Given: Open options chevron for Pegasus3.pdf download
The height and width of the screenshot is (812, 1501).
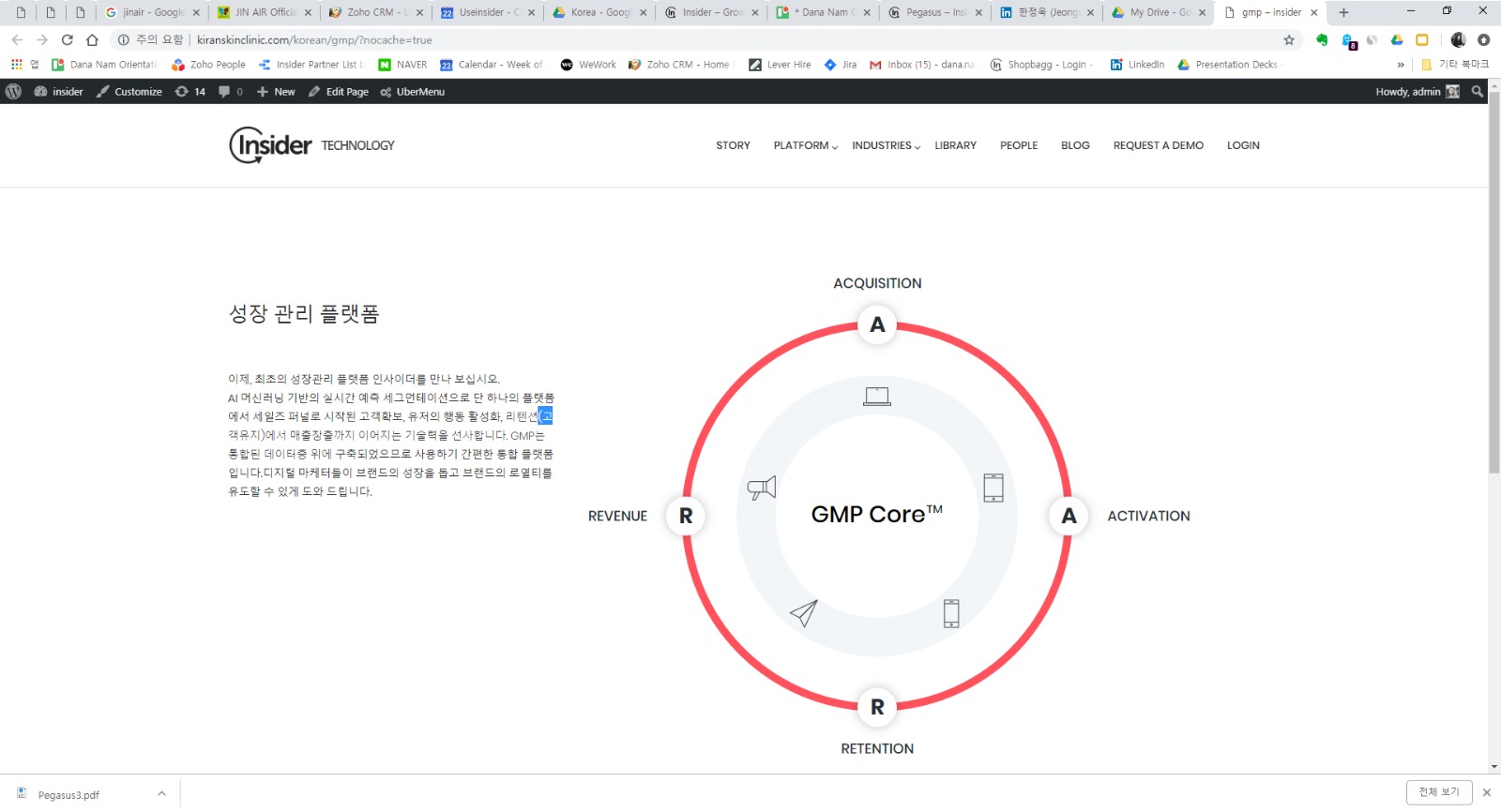Looking at the screenshot, I should (x=161, y=794).
